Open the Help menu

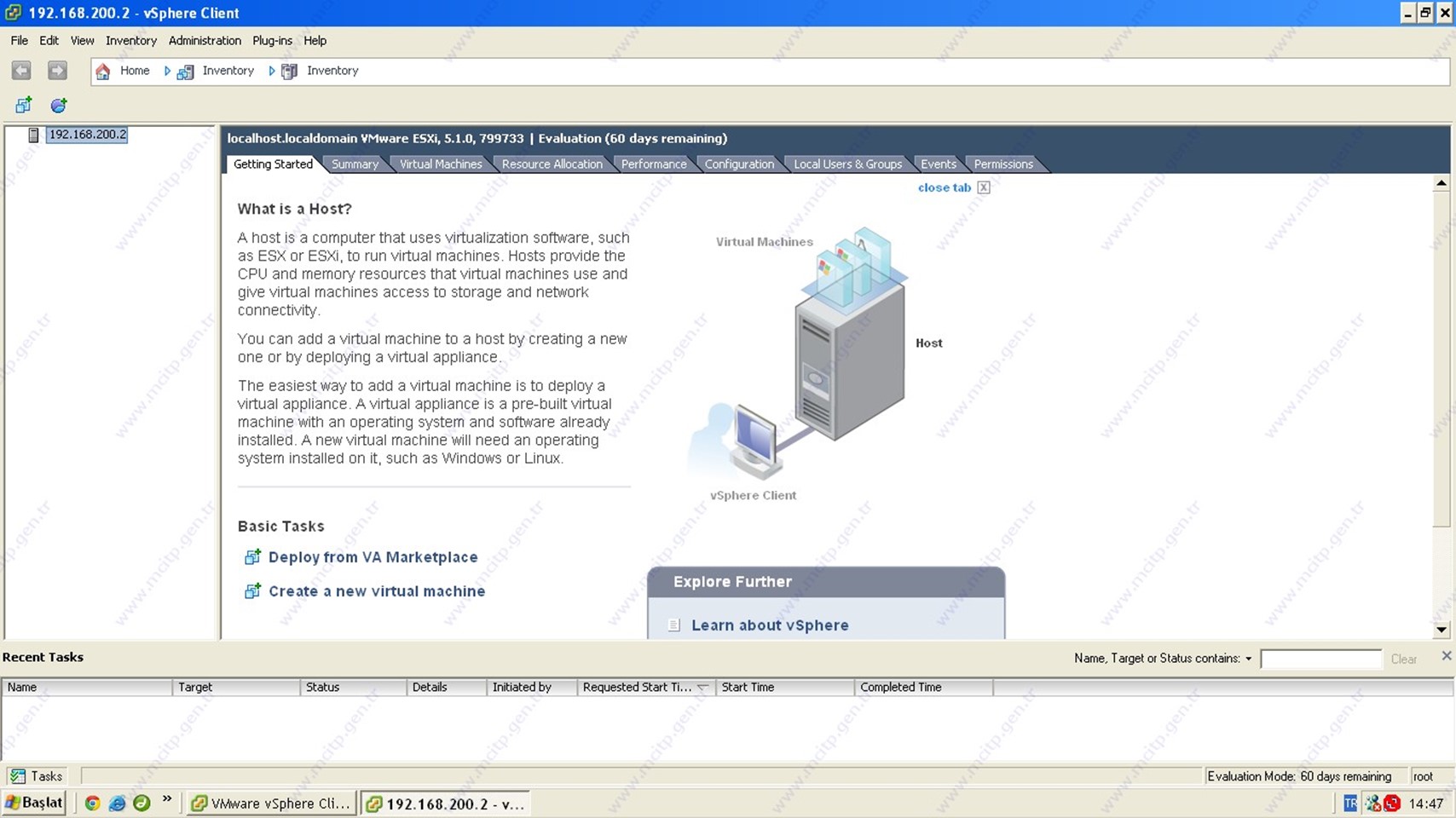315,40
